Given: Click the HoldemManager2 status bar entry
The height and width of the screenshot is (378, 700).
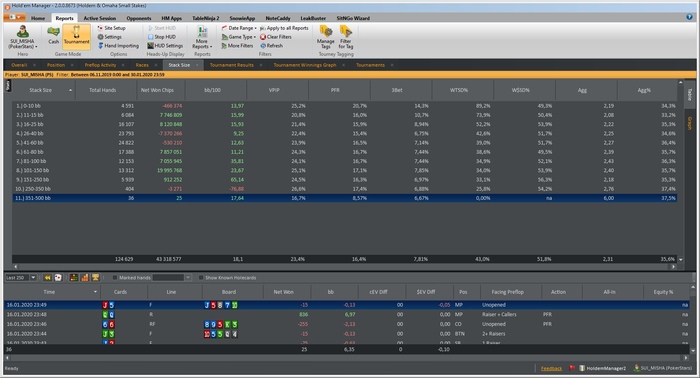Looking at the screenshot, I should [x=603, y=369].
